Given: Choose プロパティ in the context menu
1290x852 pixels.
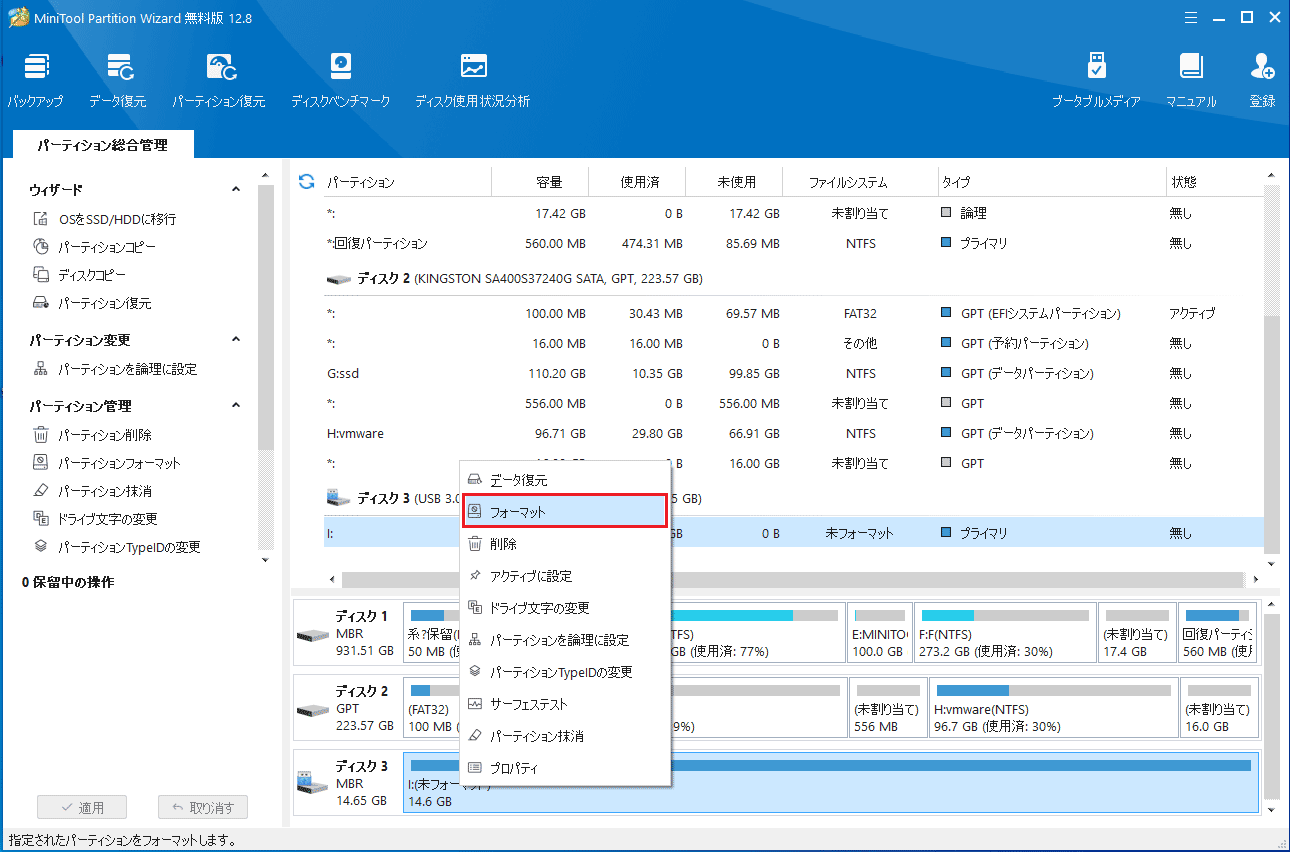Looking at the screenshot, I should (x=565, y=768).
